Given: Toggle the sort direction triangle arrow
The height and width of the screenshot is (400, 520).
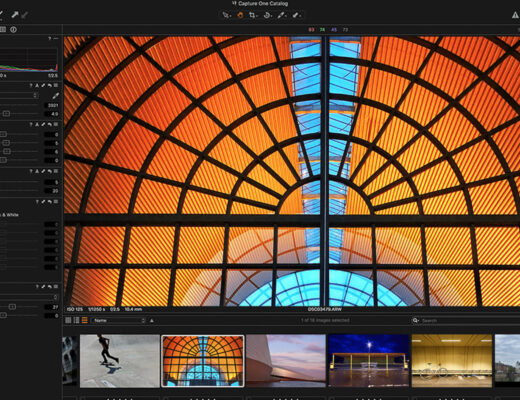Looking at the screenshot, I should click(152, 321).
